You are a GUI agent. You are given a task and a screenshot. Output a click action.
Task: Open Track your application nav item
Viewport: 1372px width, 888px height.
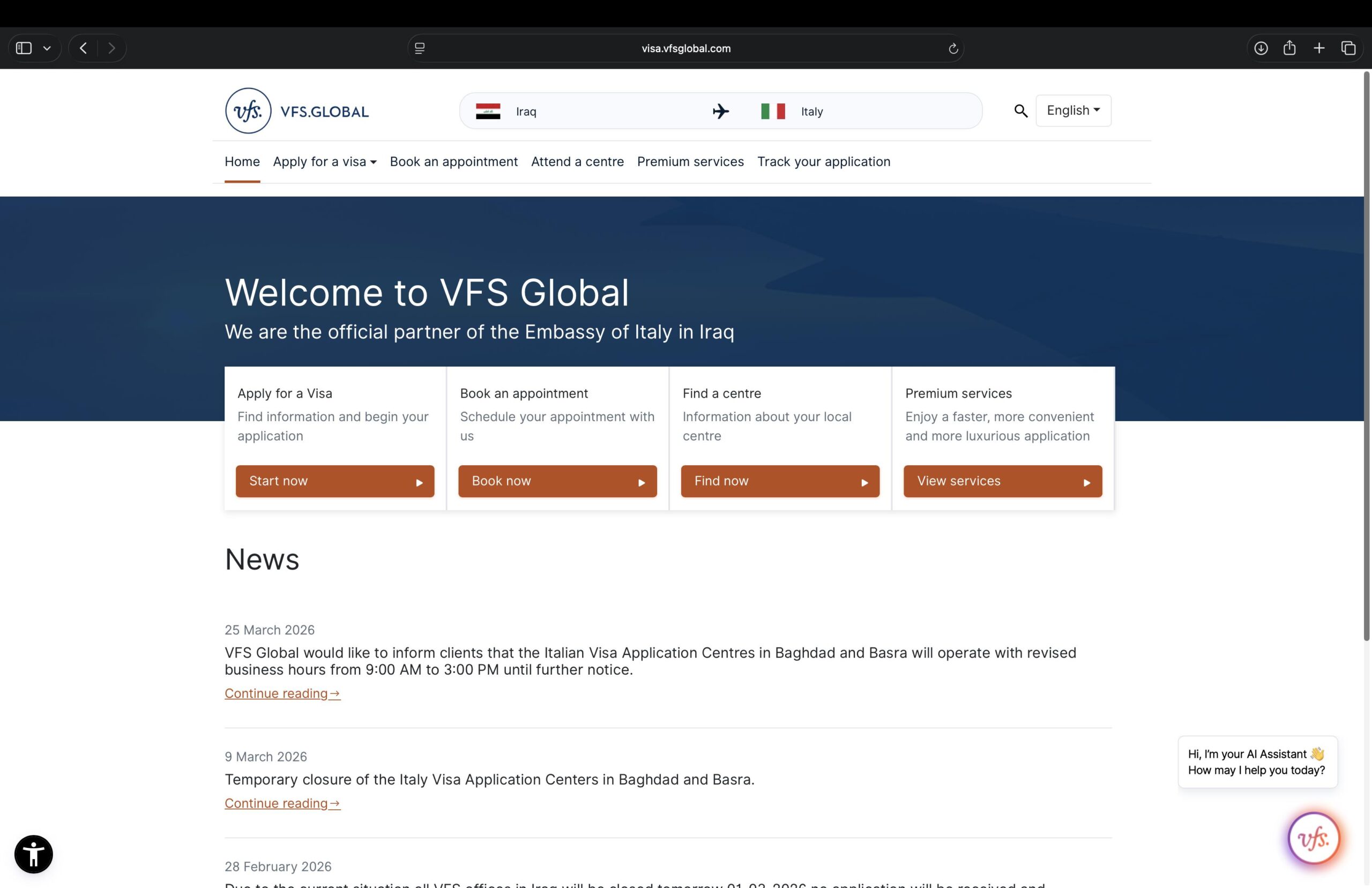coord(824,161)
